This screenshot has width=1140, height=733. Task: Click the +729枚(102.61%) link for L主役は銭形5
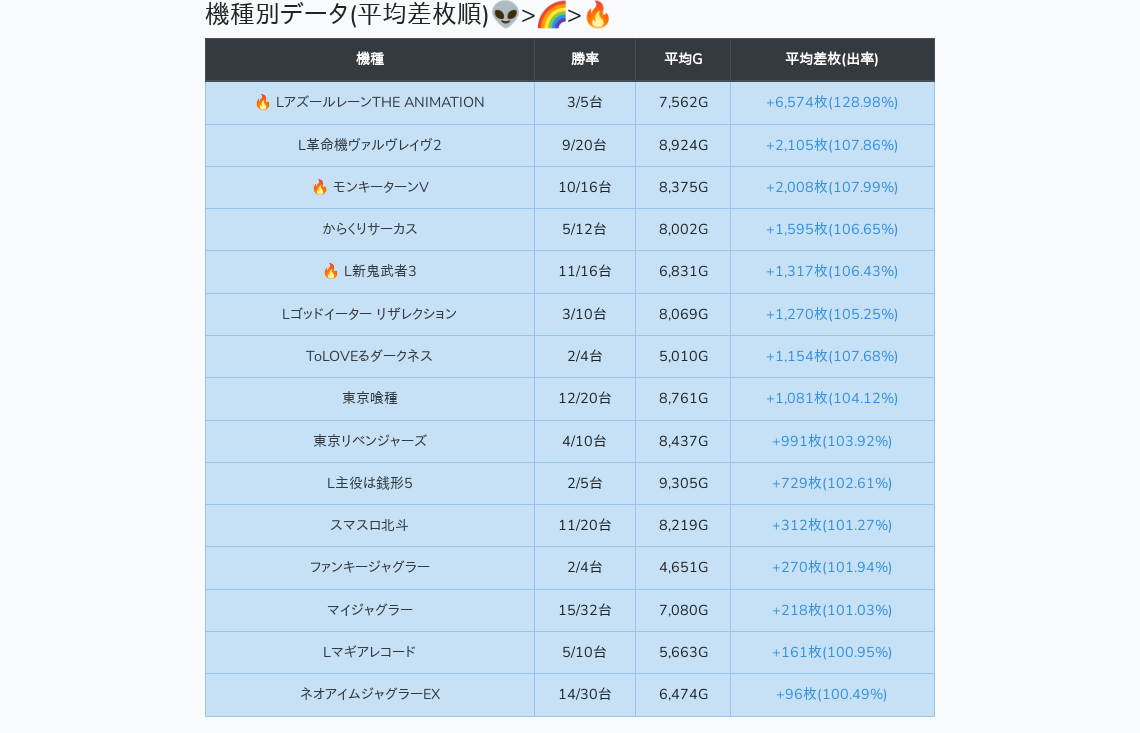[x=832, y=483]
